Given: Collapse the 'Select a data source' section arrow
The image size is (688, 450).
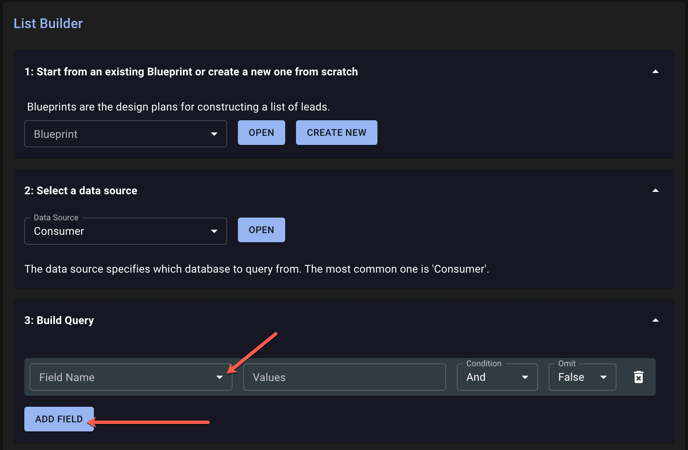Looking at the screenshot, I should click(655, 190).
